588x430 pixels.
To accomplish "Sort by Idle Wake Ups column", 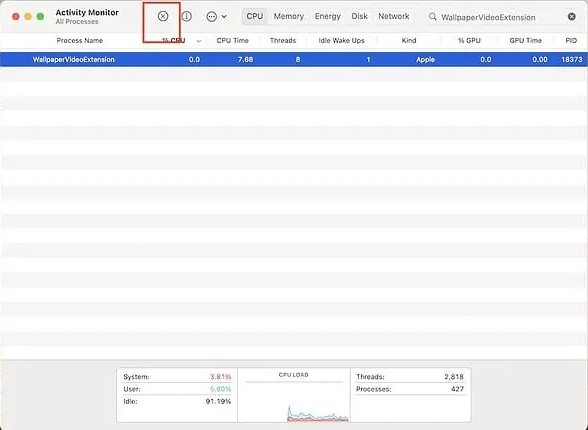I will [341, 40].
